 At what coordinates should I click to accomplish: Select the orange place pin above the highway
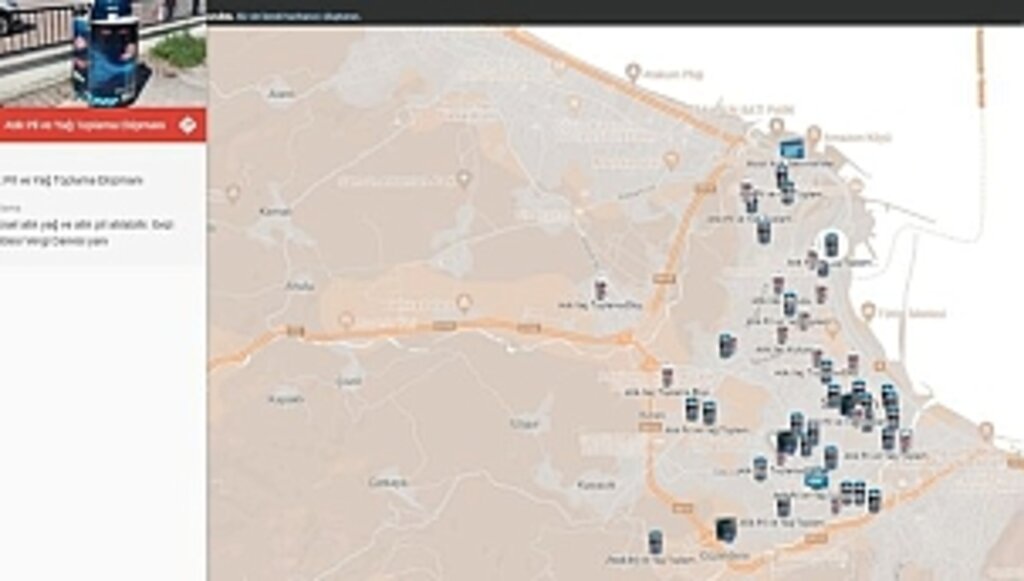click(463, 302)
